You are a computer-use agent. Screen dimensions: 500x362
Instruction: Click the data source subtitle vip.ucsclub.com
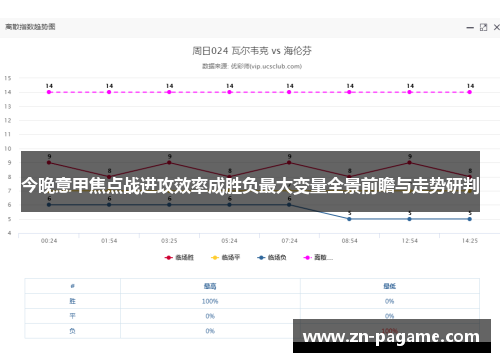click(x=252, y=66)
